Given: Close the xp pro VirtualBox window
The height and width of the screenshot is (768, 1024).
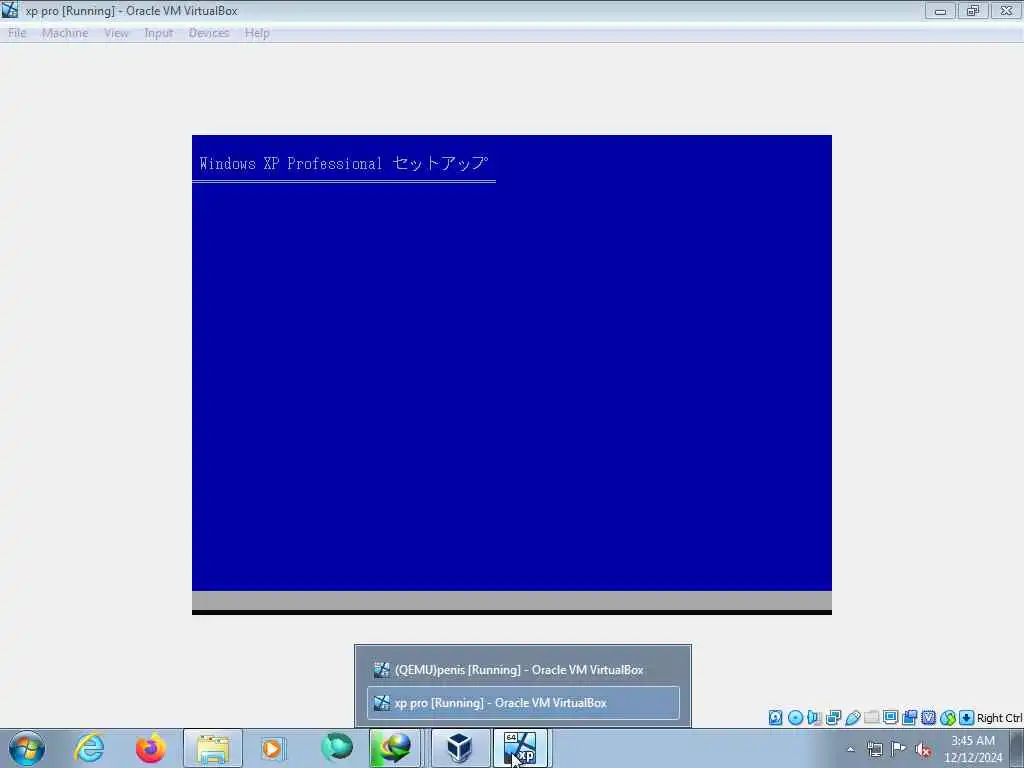Looking at the screenshot, I should (x=1006, y=10).
